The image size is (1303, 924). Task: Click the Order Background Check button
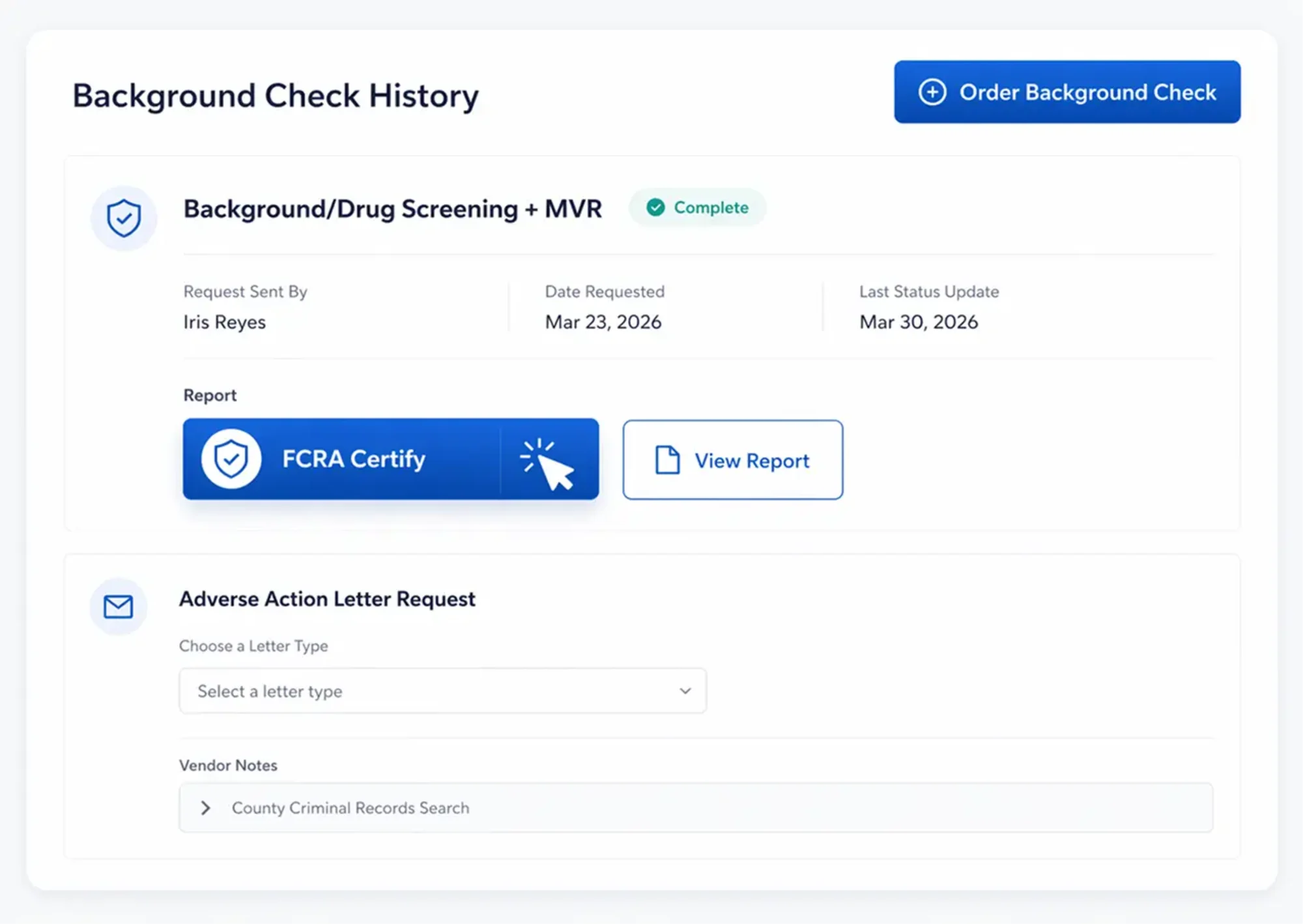click(x=1067, y=92)
